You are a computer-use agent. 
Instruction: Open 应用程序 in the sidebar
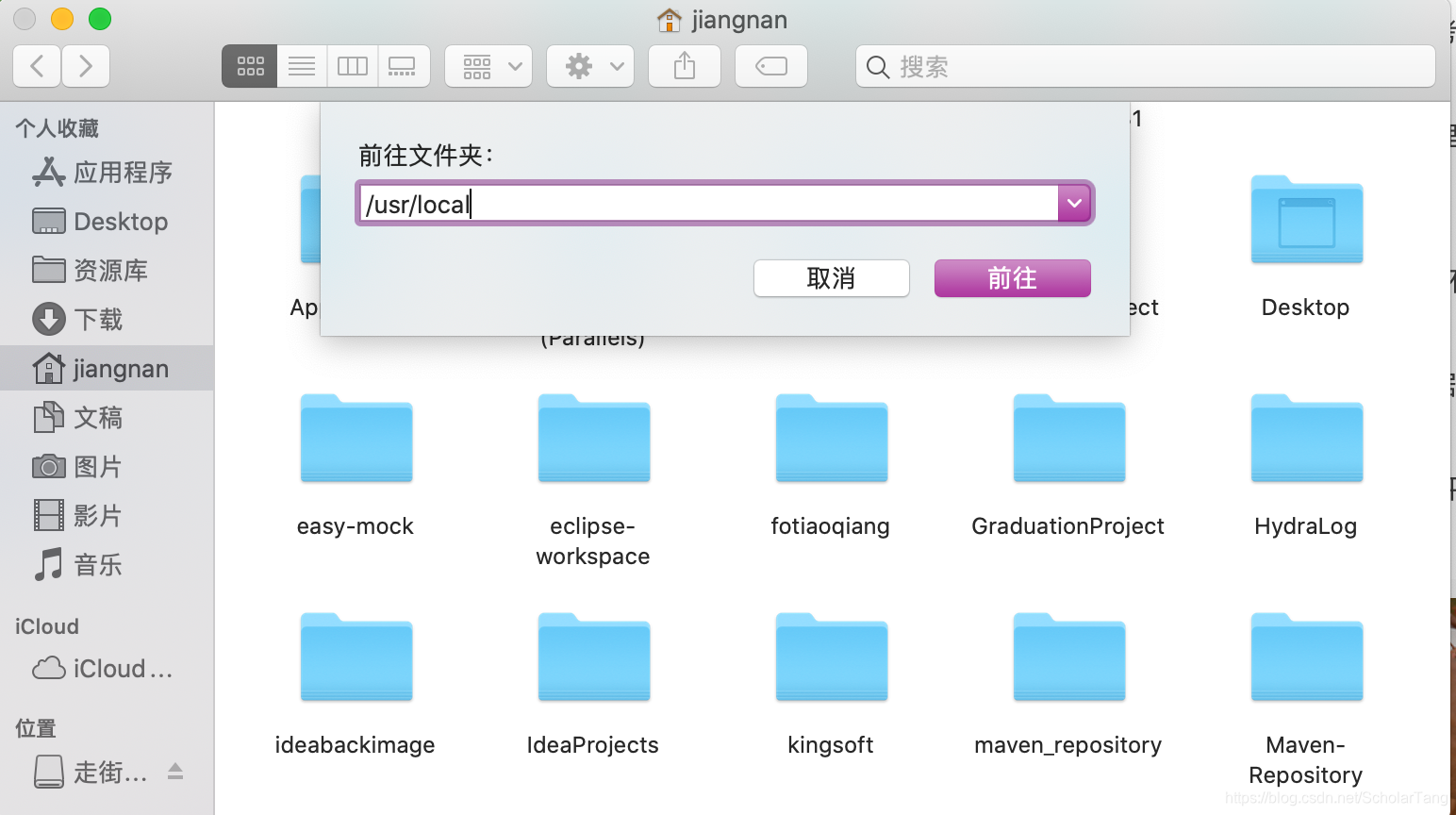pyautogui.click(x=107, y=173)
